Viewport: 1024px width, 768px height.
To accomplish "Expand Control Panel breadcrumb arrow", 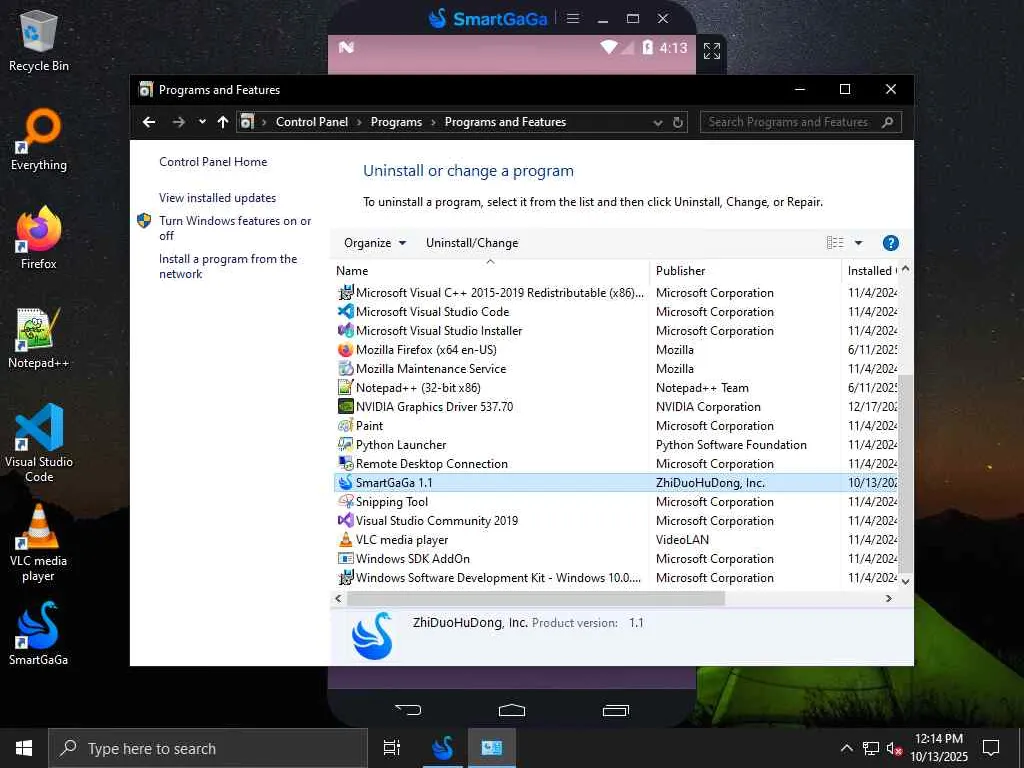I will point(359,122).
